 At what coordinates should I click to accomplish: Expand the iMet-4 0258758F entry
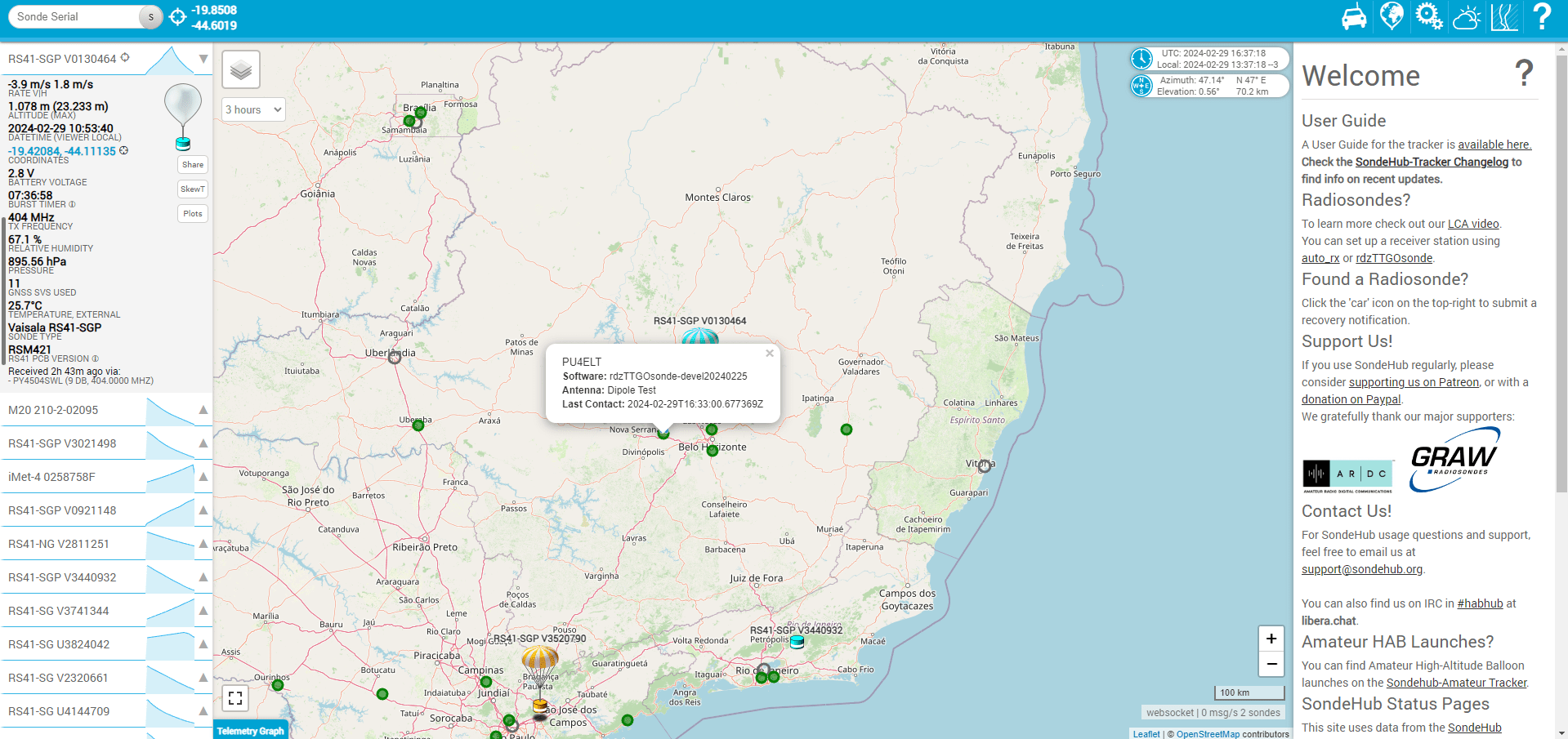[203, 477]
